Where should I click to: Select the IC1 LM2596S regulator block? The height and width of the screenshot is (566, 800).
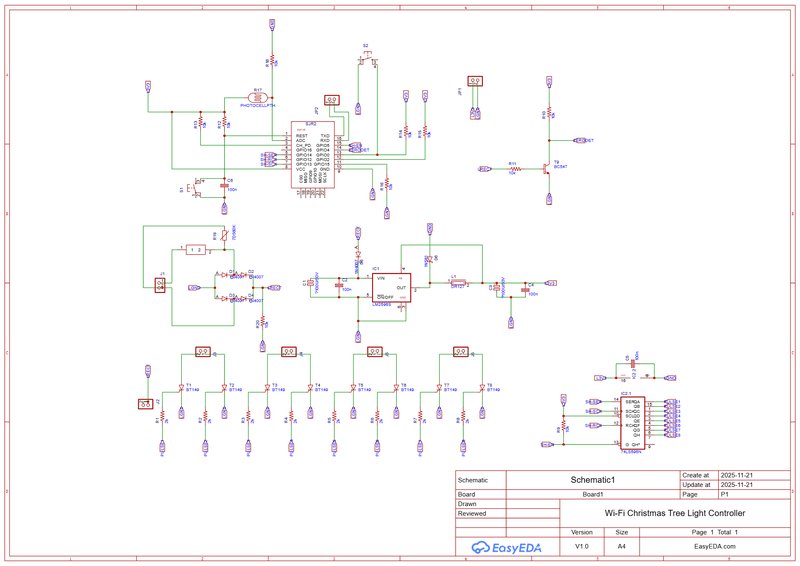point(391,288)
